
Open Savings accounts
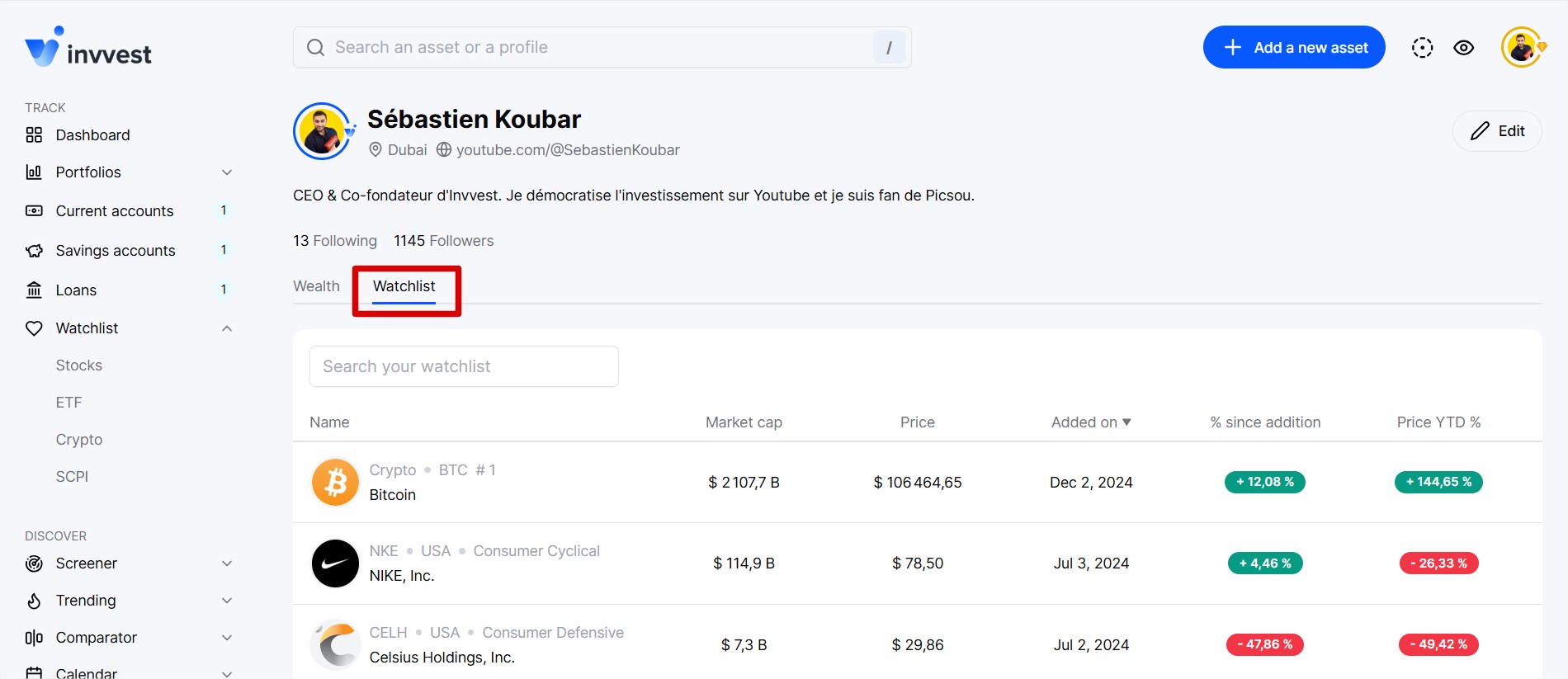click(116, 250)
